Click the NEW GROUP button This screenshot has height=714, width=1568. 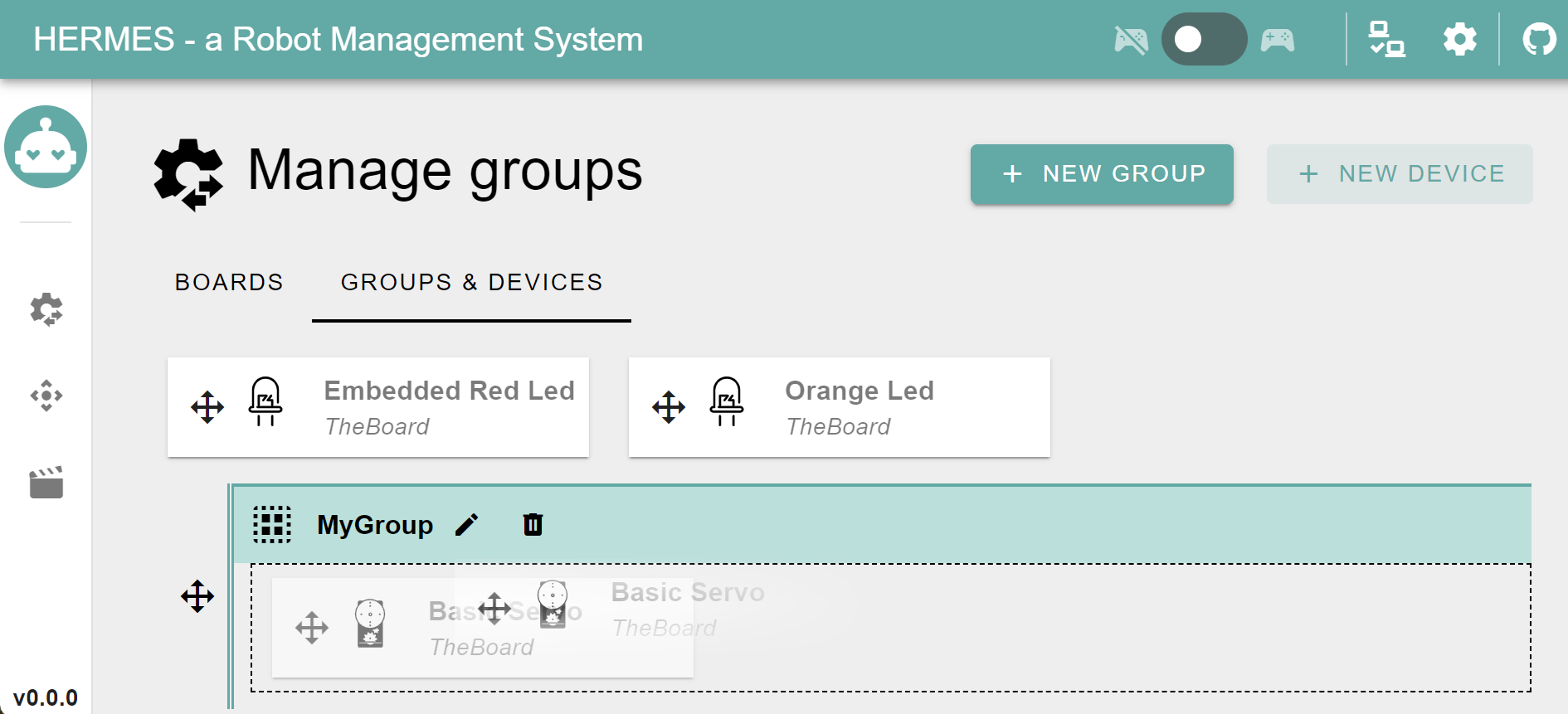coord(1102,174)
